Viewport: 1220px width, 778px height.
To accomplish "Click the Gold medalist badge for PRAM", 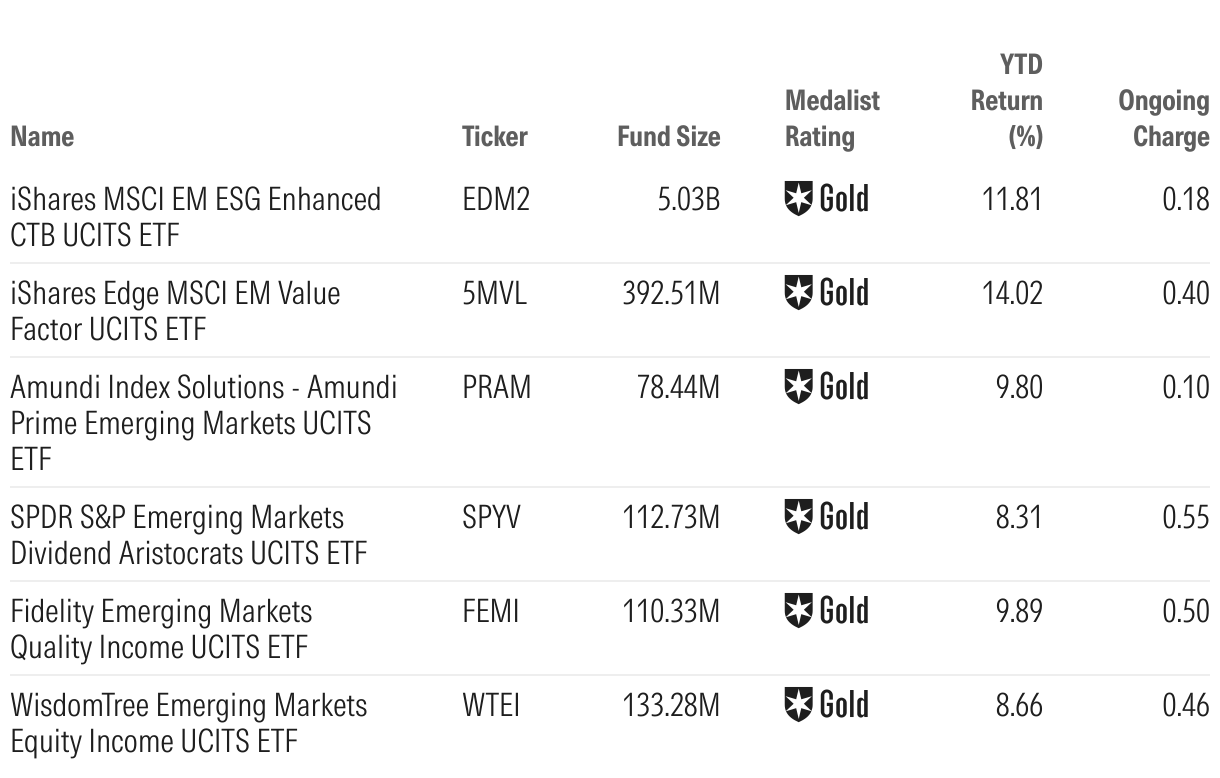I will tap(826, 386).
